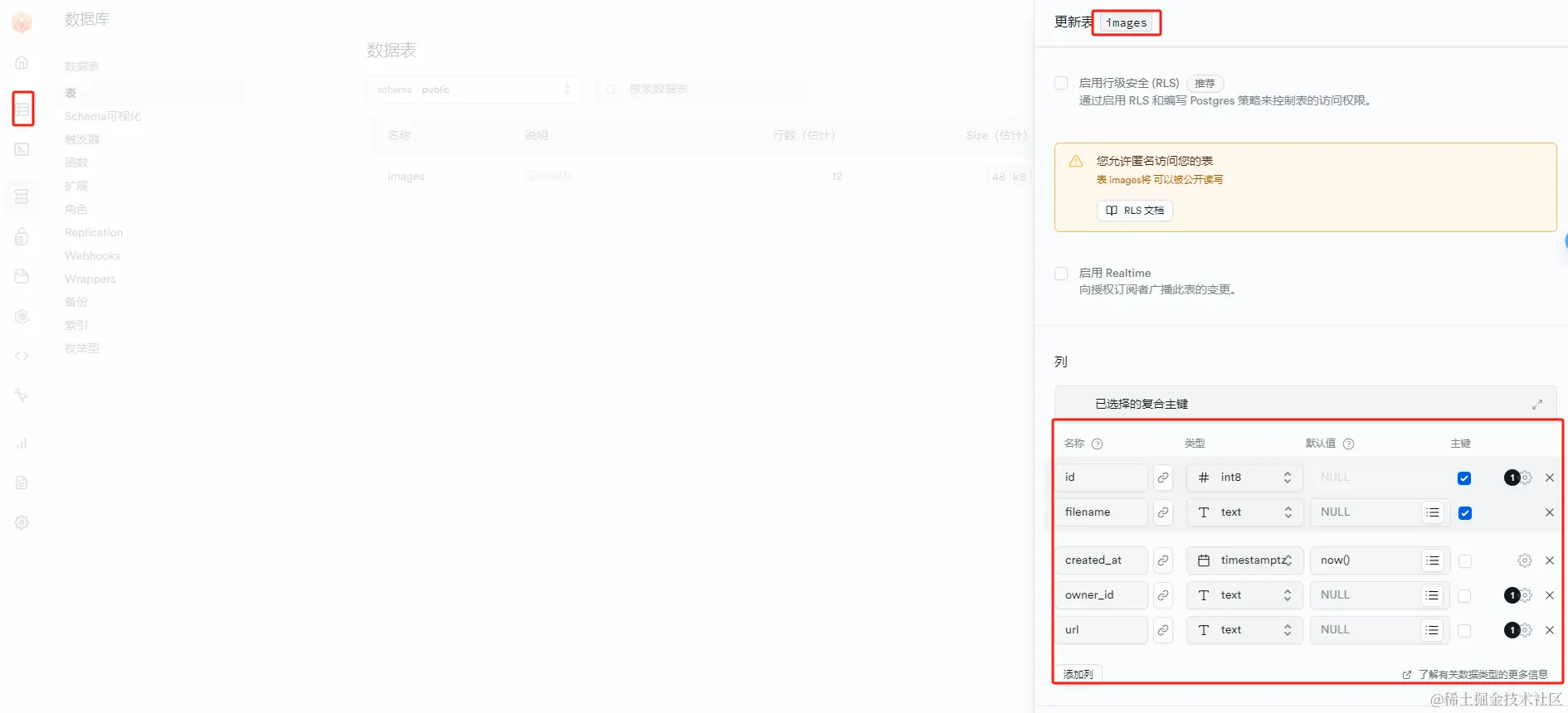
Task: Click the 添加列 button
Action: pyautogui.click(x=1079, y=674)
